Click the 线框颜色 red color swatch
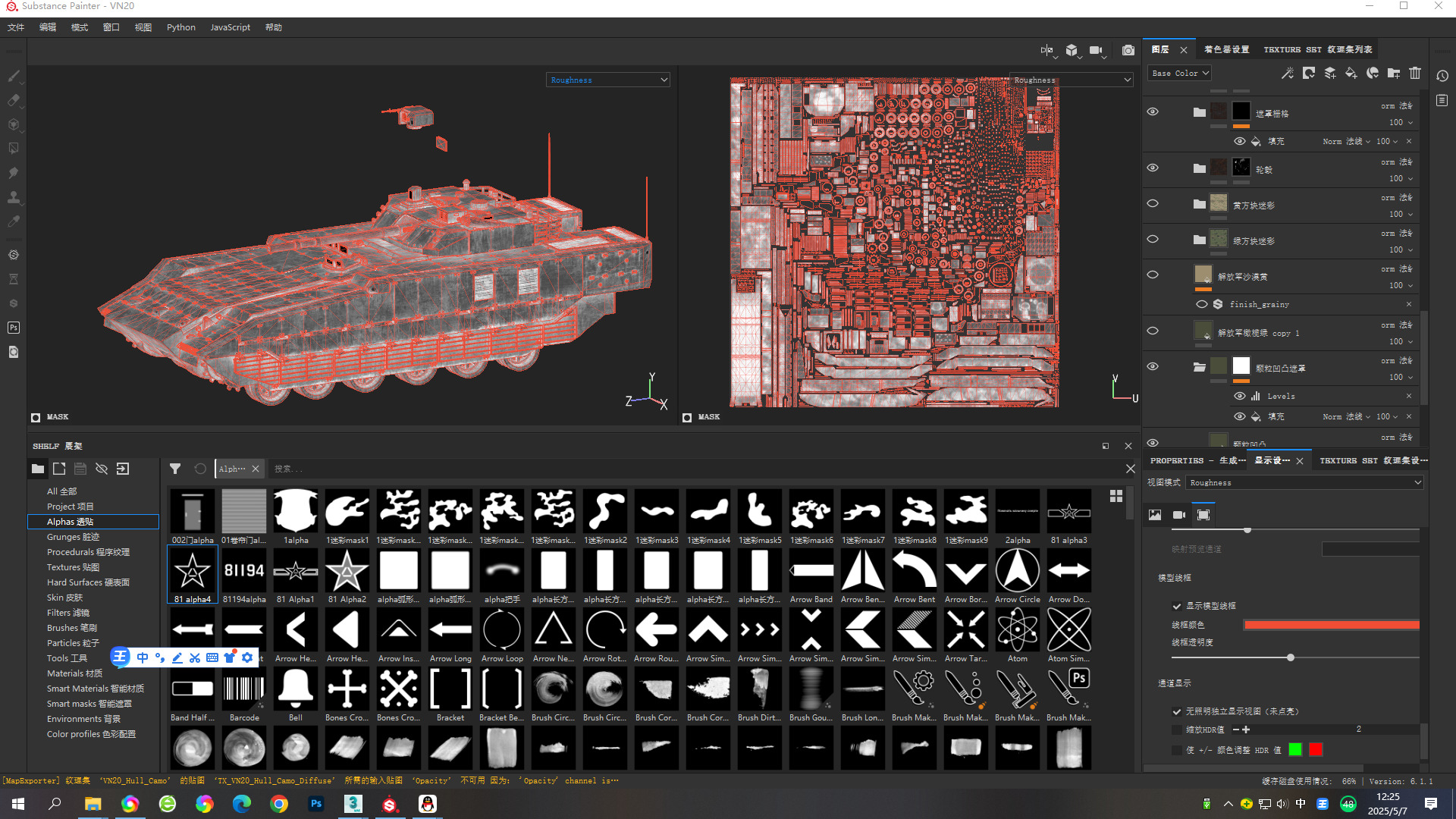The height and width of the screenshot is (819, 1456). point(1332,625)
